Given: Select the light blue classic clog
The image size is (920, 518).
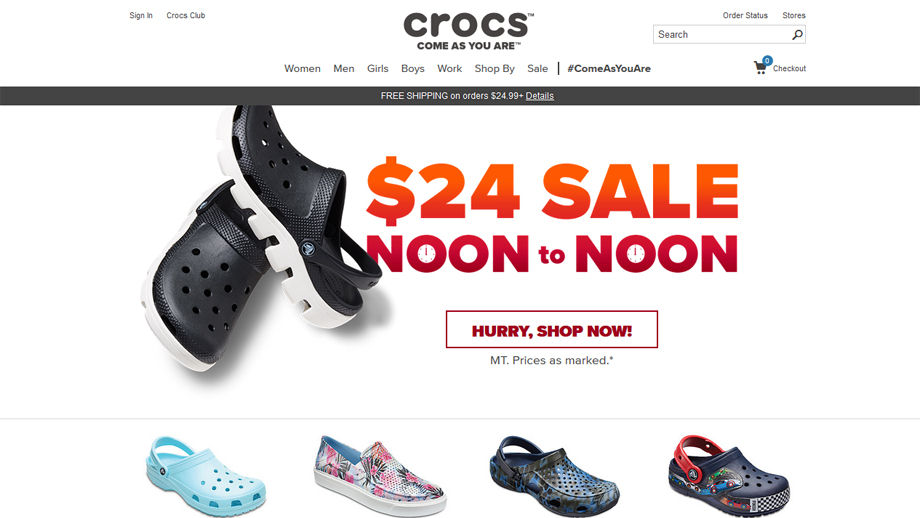Looking at the screenshot, I should pos(205,476).
